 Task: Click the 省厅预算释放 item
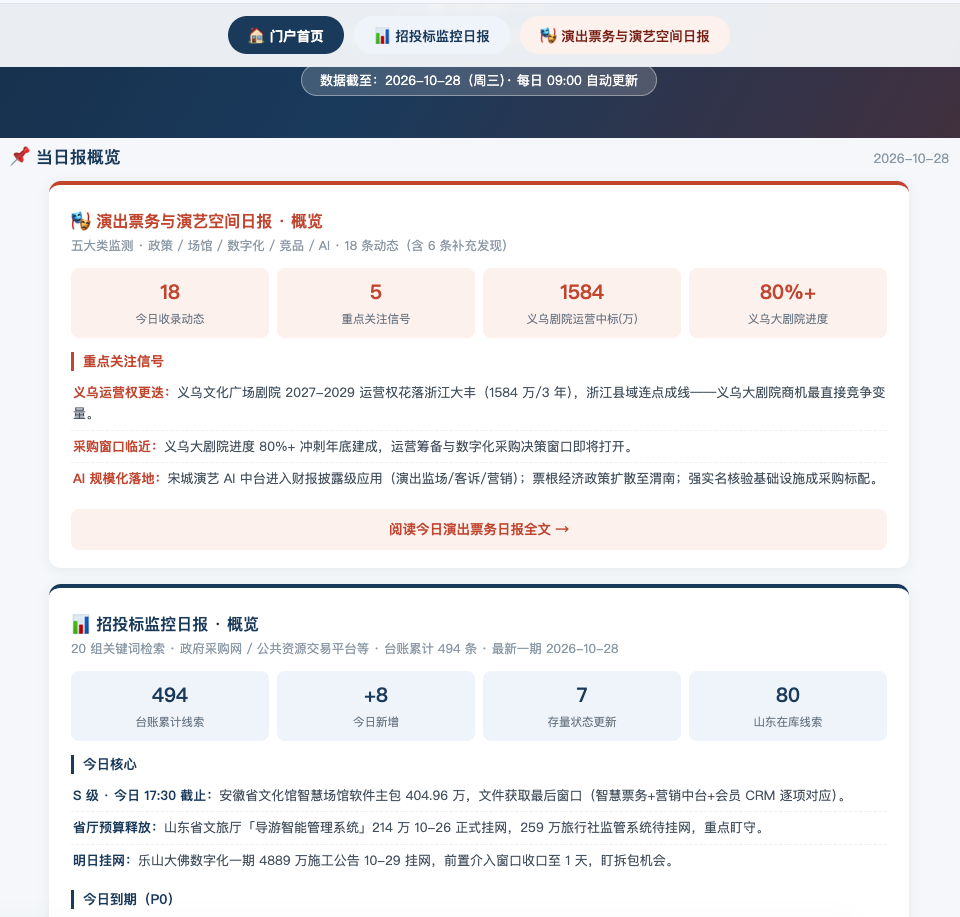479,828
